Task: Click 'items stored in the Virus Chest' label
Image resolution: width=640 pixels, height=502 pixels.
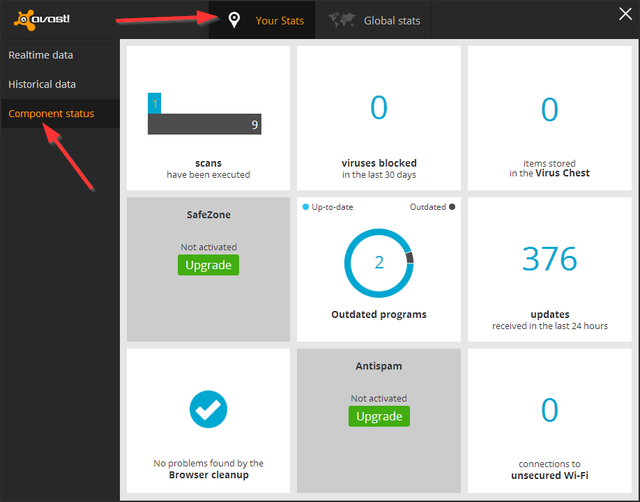Action: [x=549, y=168]
